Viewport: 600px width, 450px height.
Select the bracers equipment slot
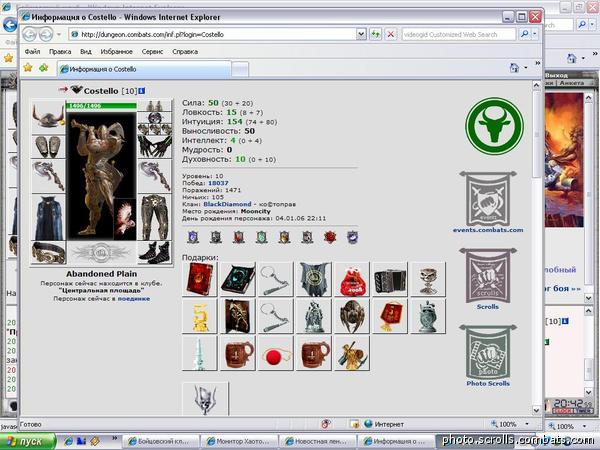tap(48, 147)
